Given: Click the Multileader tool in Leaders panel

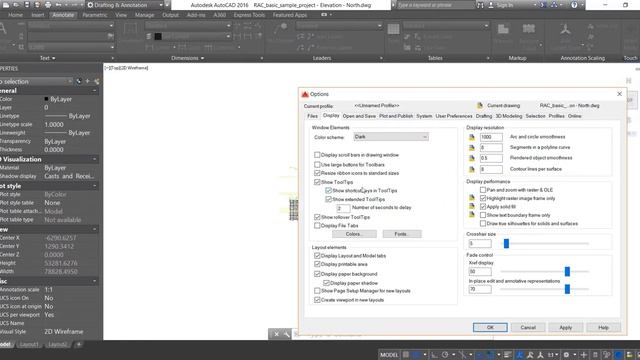Looking at the screenshot, I should (x=280, y=29).
